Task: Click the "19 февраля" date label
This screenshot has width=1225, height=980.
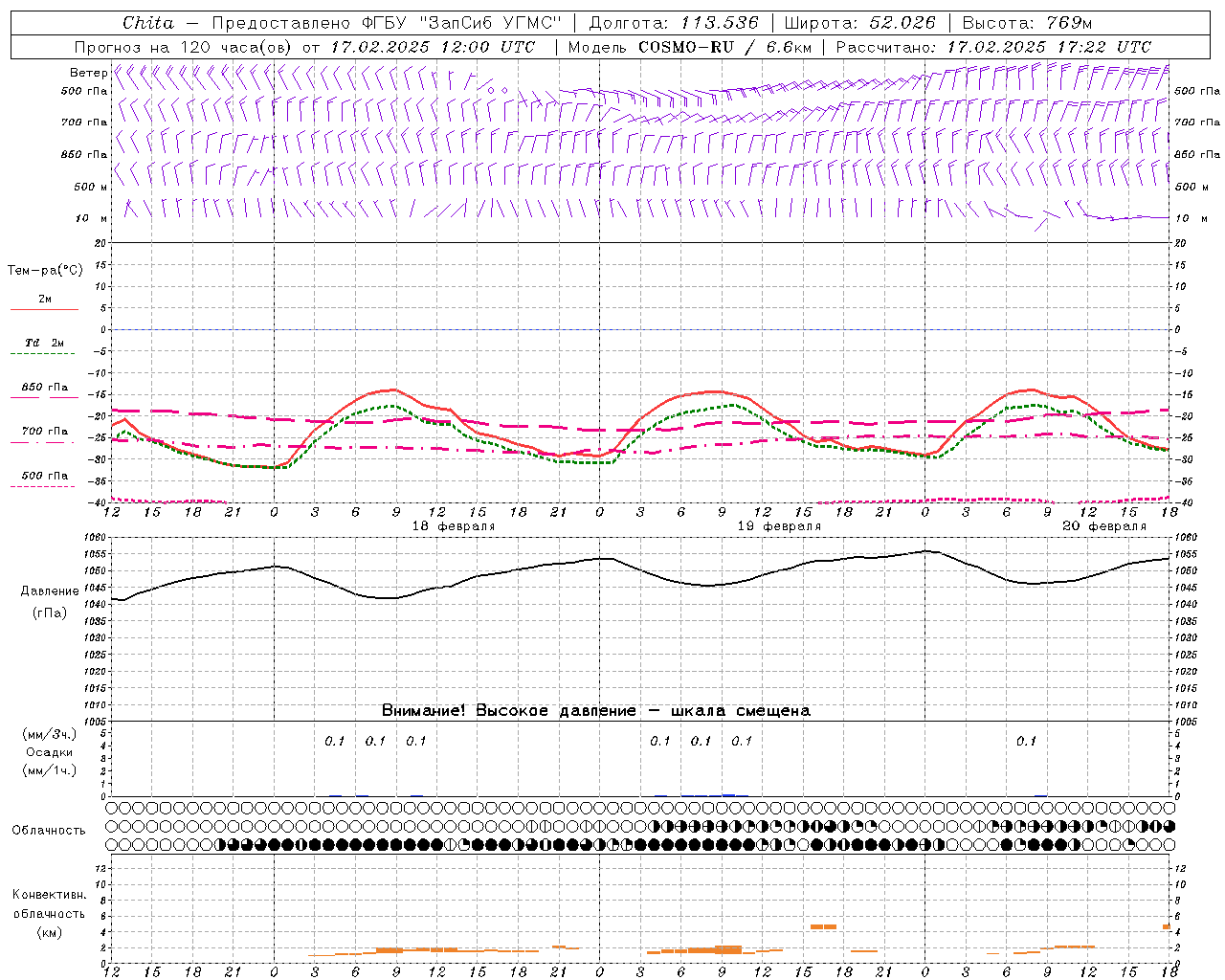Action: [779, 526]
